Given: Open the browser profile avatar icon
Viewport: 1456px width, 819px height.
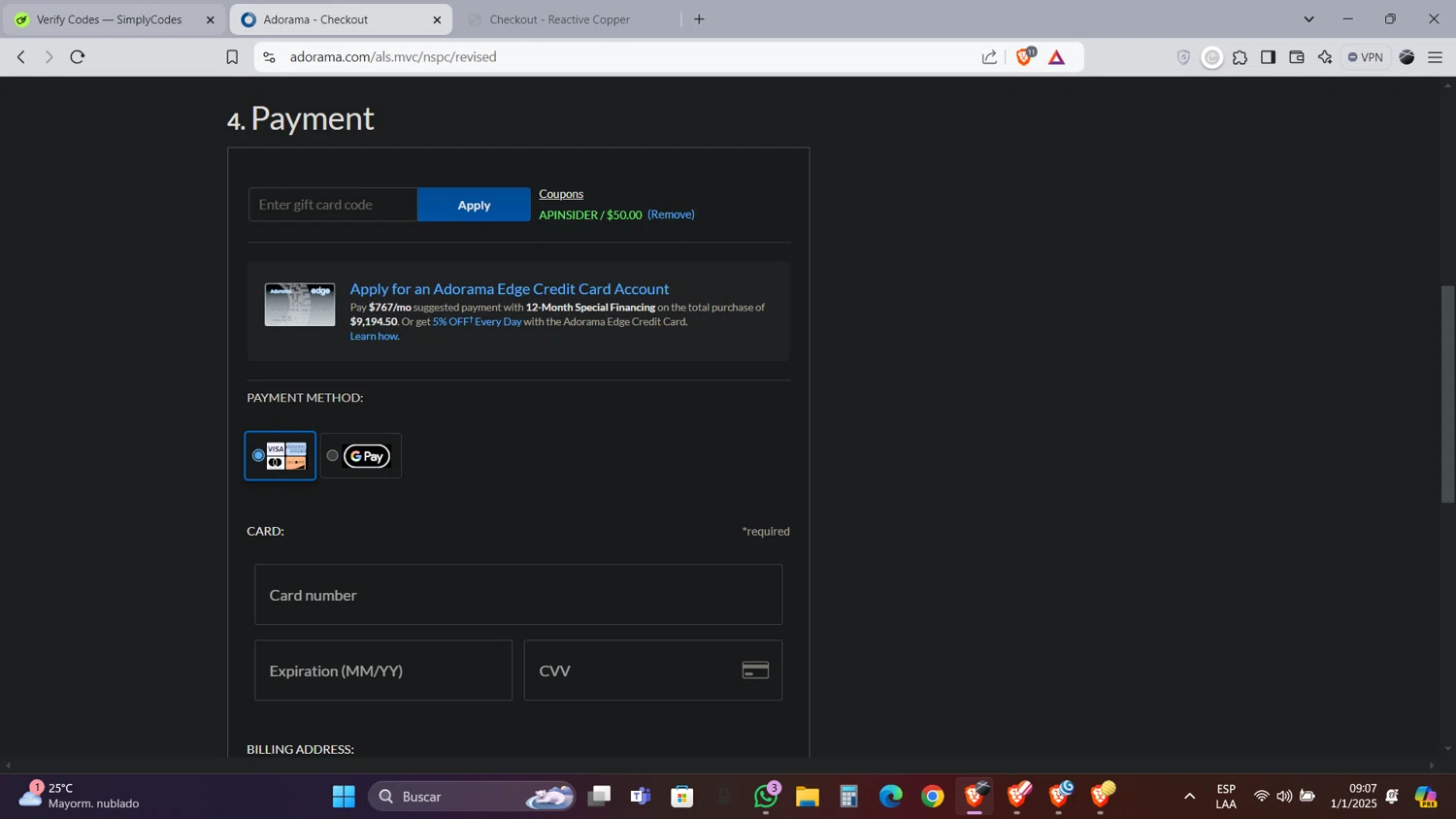Looking at the screenshot, I should 1406,57.
